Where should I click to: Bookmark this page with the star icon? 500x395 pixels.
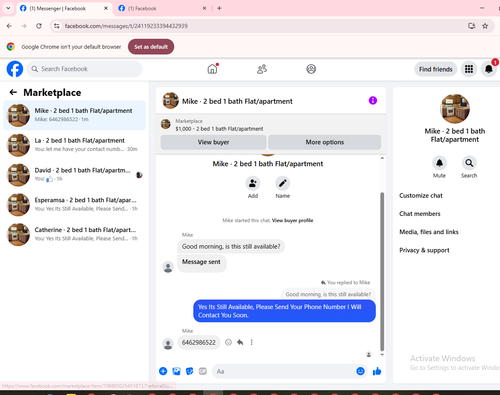coord(485,26)
